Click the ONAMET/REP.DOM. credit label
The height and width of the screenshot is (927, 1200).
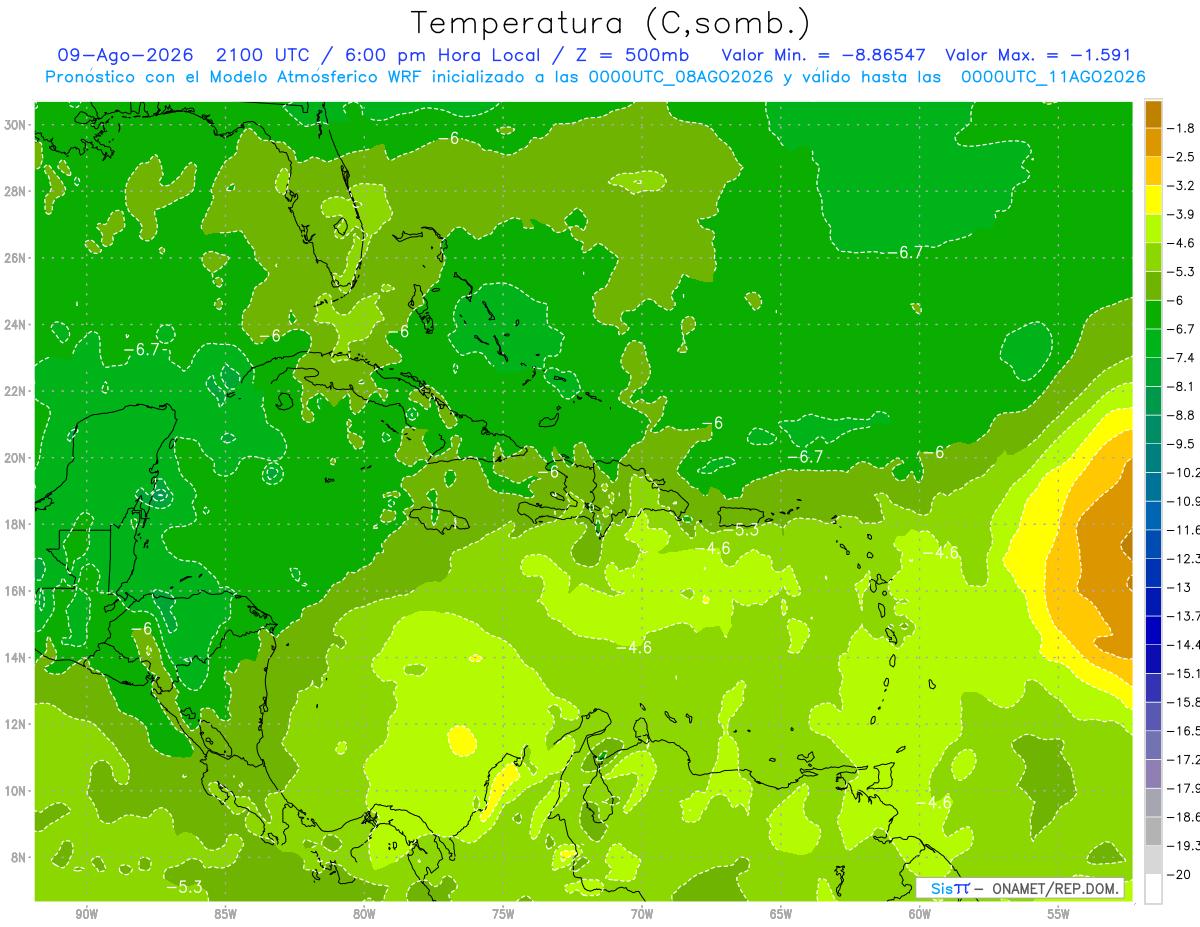pos(1054,888)
